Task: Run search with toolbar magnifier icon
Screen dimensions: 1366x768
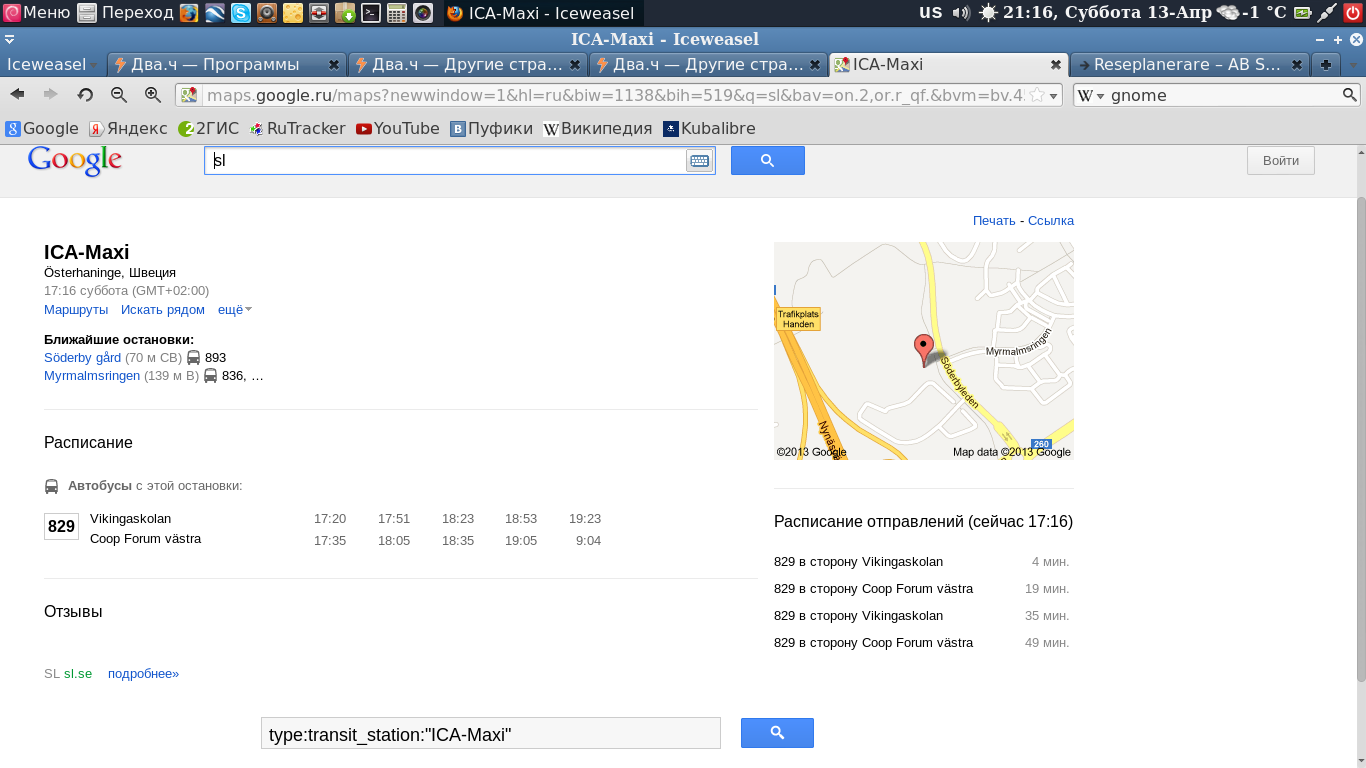Action: pos(1350,95)
